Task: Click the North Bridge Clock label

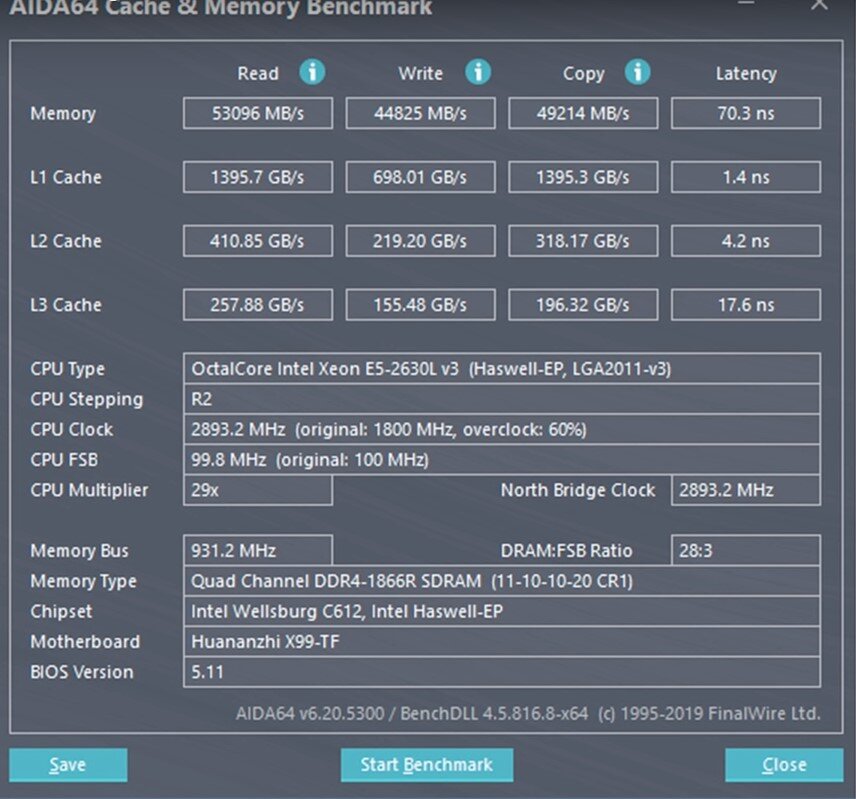Action: [x=578, y=490]
